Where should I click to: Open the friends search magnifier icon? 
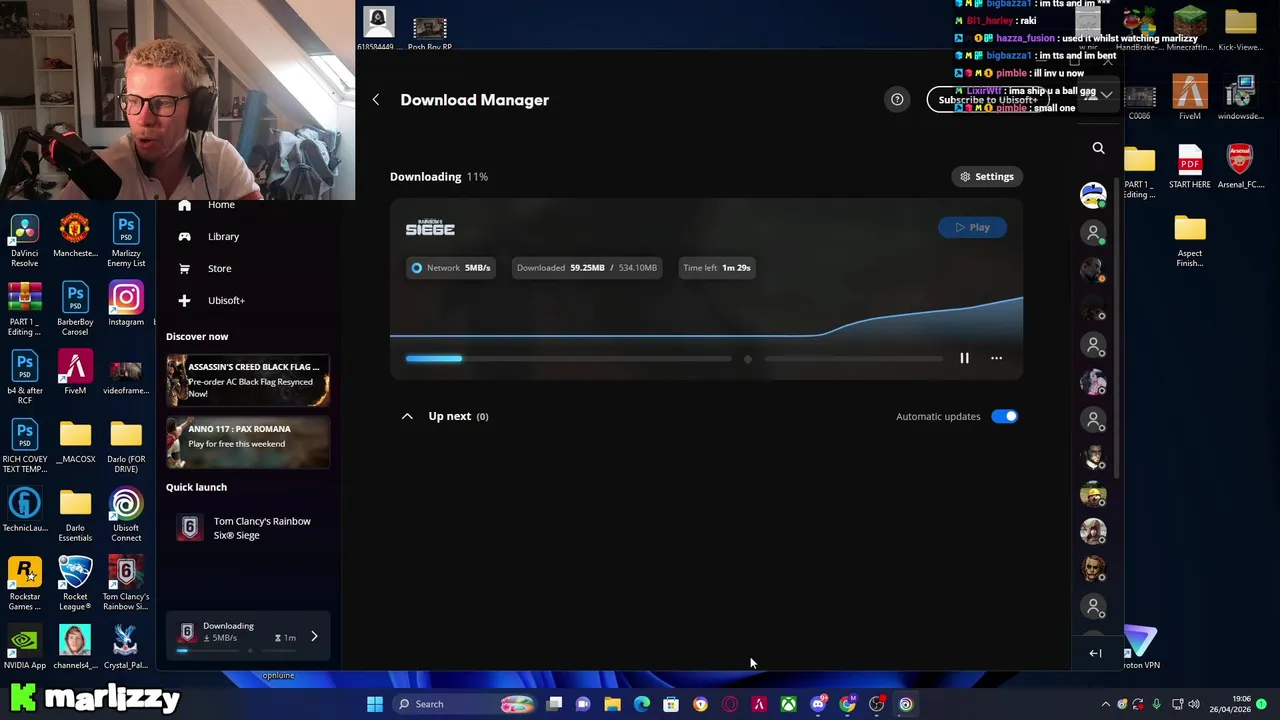tap(1098, 148)
